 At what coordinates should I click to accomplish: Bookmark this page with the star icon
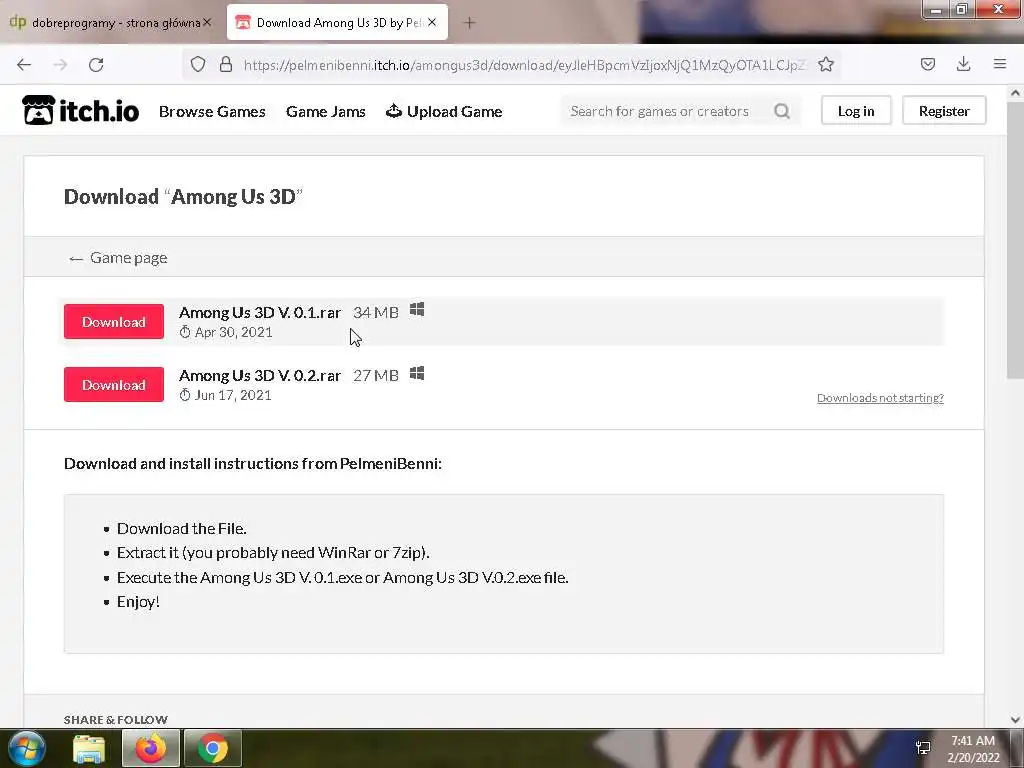click(826, 64)
